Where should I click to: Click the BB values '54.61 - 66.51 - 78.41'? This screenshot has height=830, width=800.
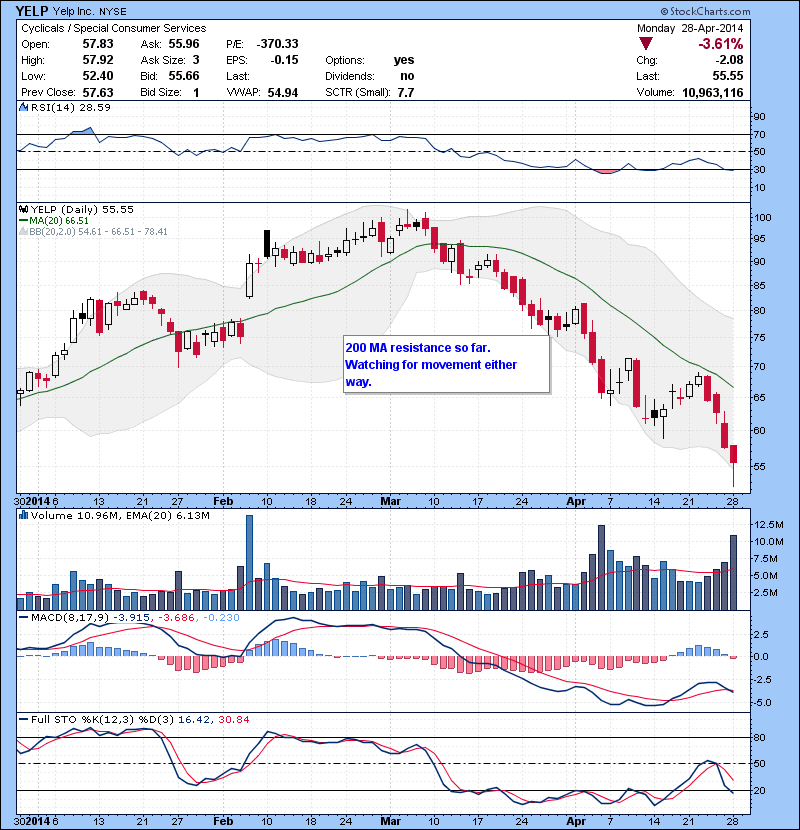tap(121, 231)
